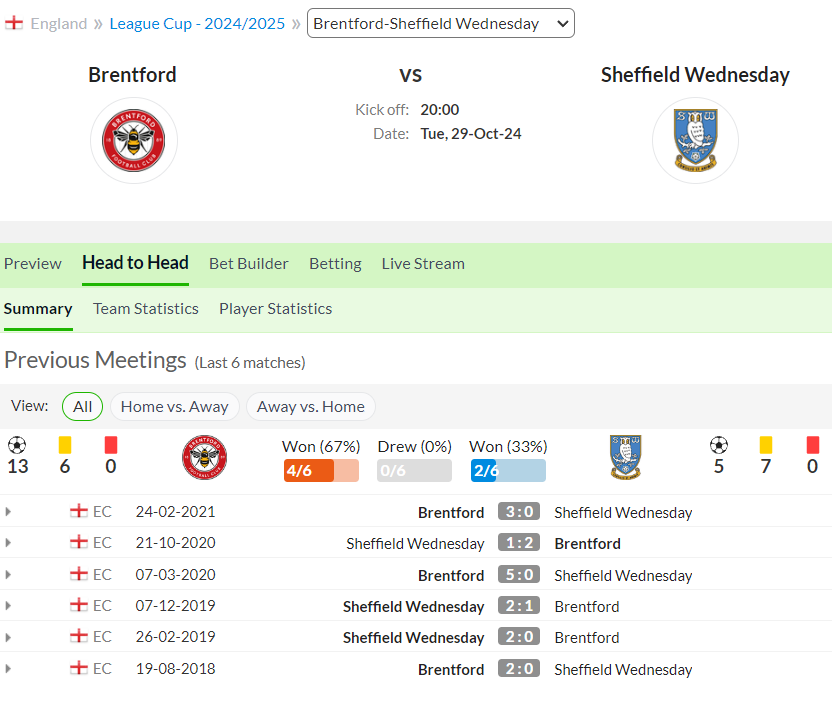Select Home vs. Away view filter

(175, 406)
